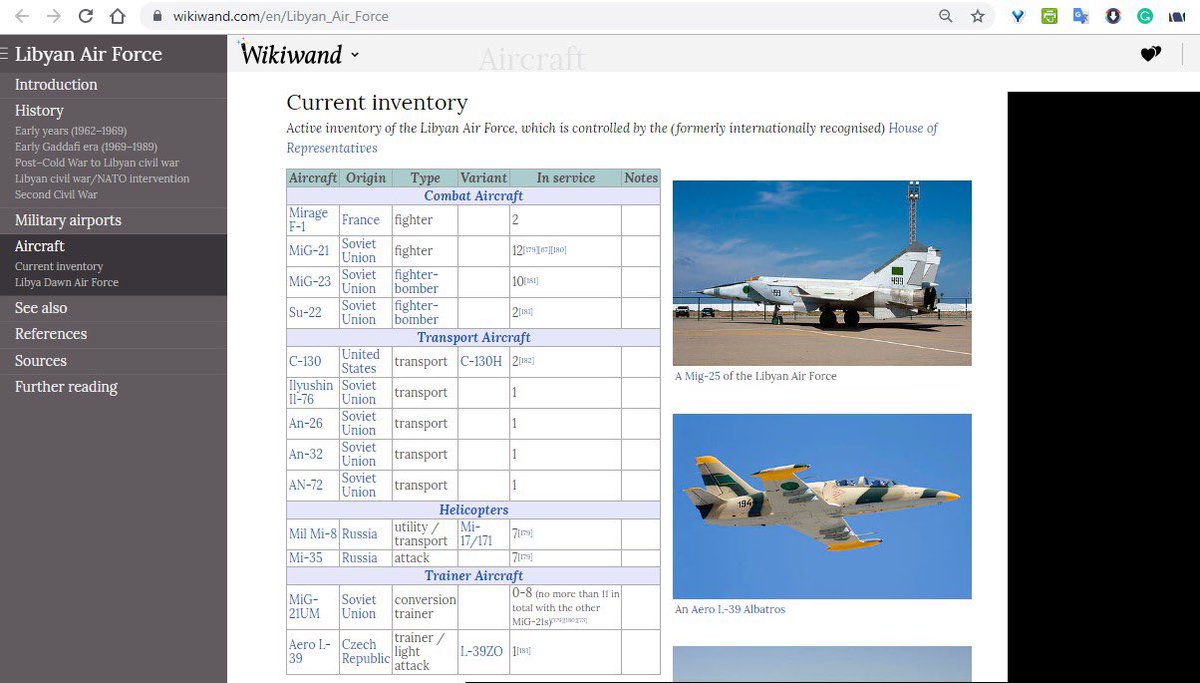Open the Mi-35 helicopter link
The width and height of the screenshot is (1200, 683).
click(305, 558)
